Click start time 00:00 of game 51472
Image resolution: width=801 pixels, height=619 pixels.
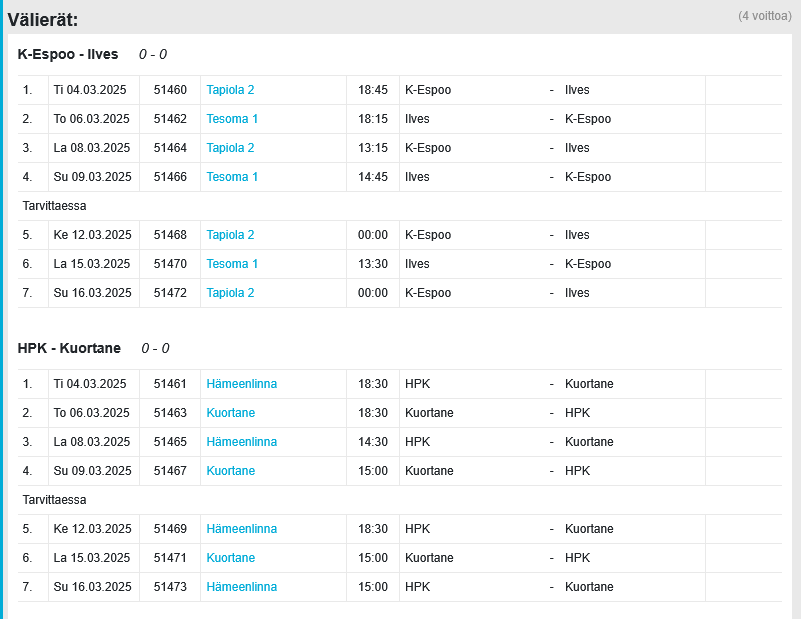click(x=373, y=293)
